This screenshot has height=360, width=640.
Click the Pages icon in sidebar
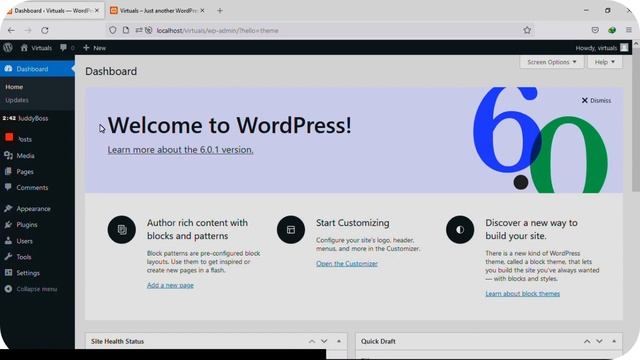tap(9, 171)
